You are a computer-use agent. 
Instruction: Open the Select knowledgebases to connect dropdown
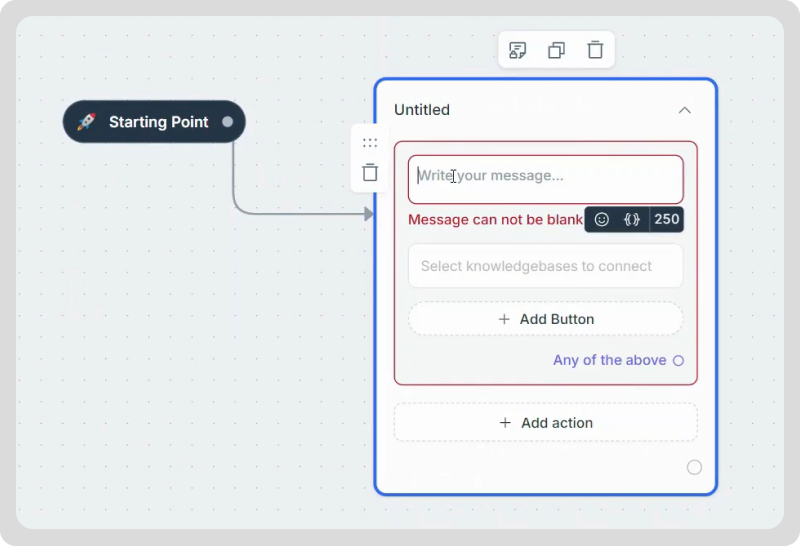(545, 266)
